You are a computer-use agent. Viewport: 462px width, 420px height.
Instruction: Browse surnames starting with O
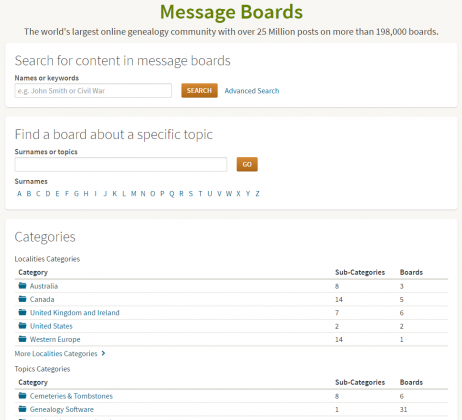pos(153,194)
